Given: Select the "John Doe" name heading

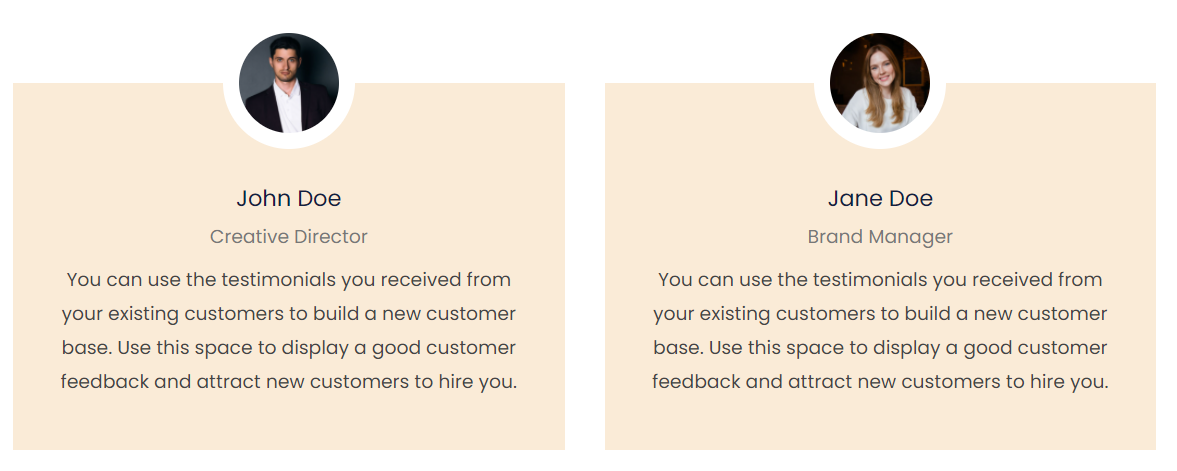Looking at the screenshot, I should (x=289, y=198).
